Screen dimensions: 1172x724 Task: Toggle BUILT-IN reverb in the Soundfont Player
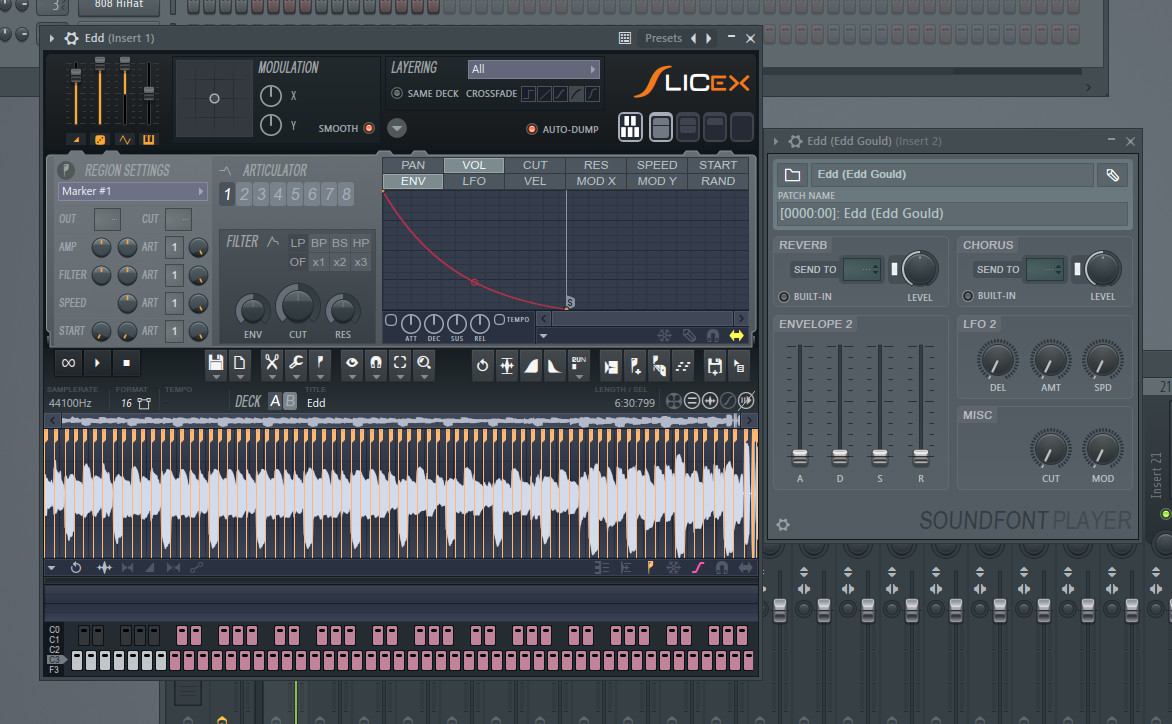point(787,296)
